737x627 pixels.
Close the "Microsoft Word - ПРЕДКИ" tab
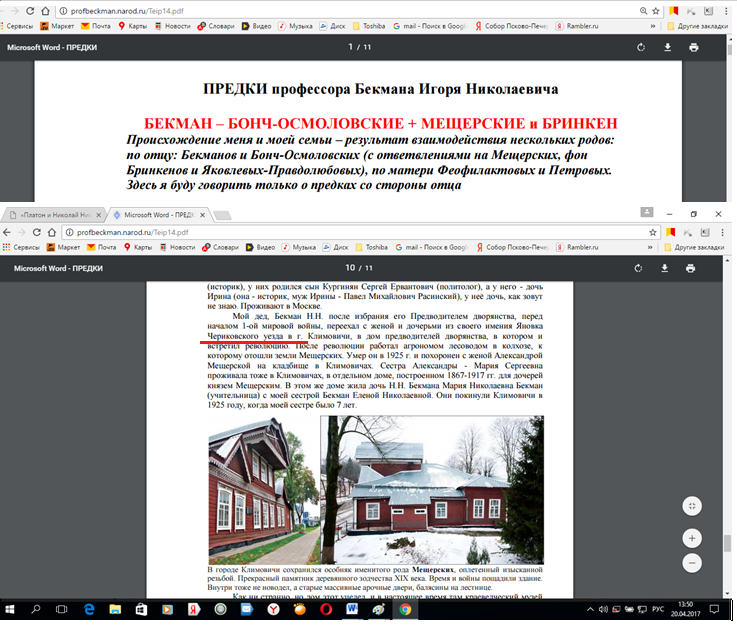click(x=202, y=215)
